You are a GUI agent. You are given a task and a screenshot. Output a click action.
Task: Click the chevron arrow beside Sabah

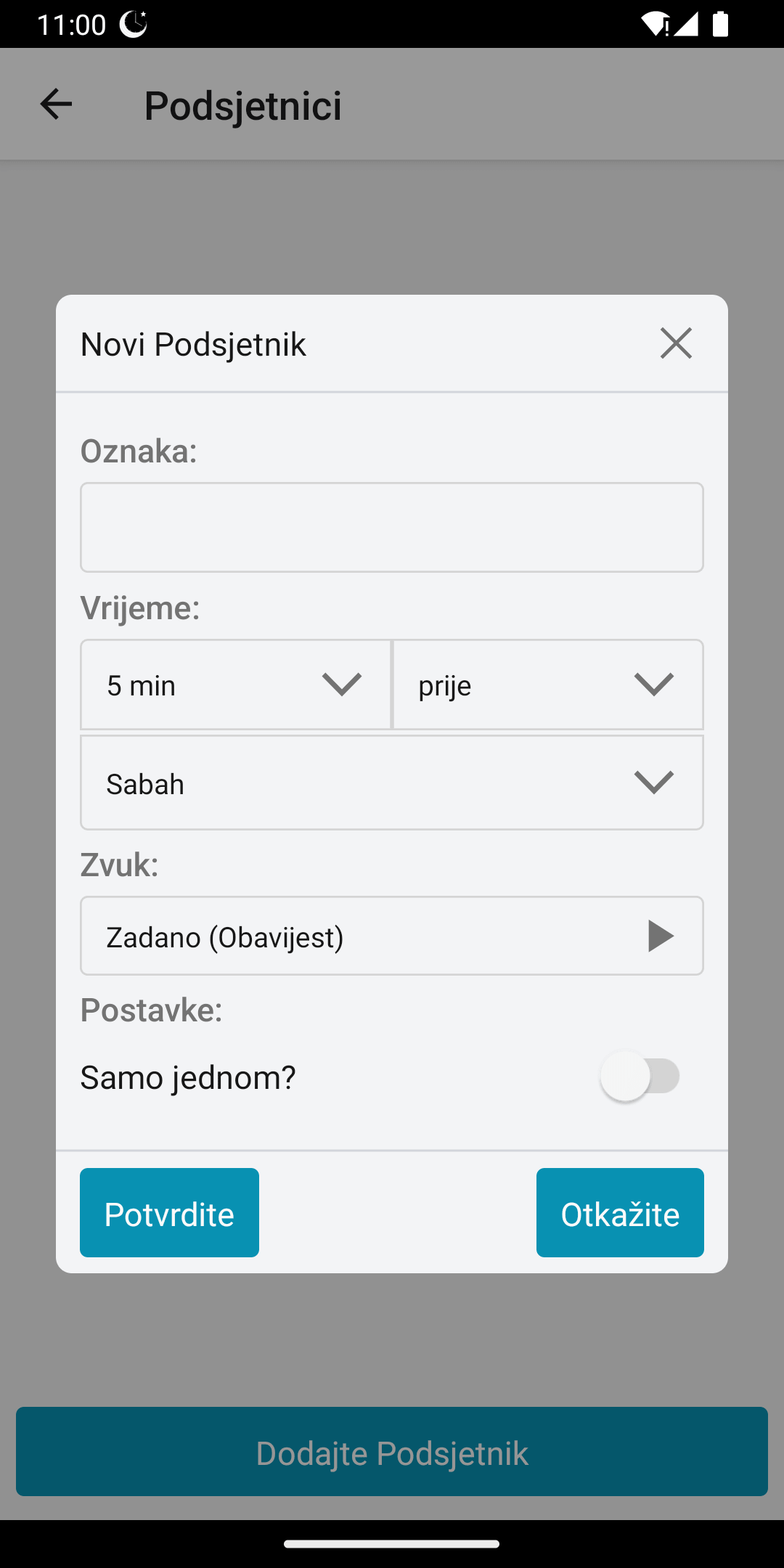coord(653,783)
